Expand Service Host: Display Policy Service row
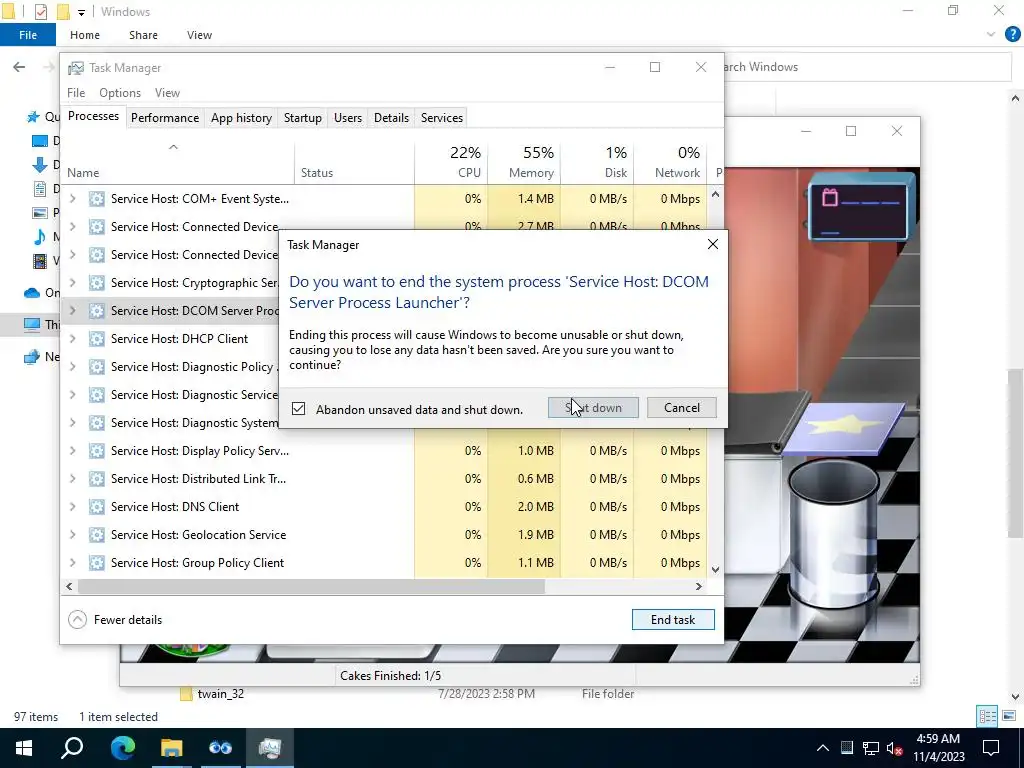This screenshot has width=1024, height=768. [x=72, y=451]
